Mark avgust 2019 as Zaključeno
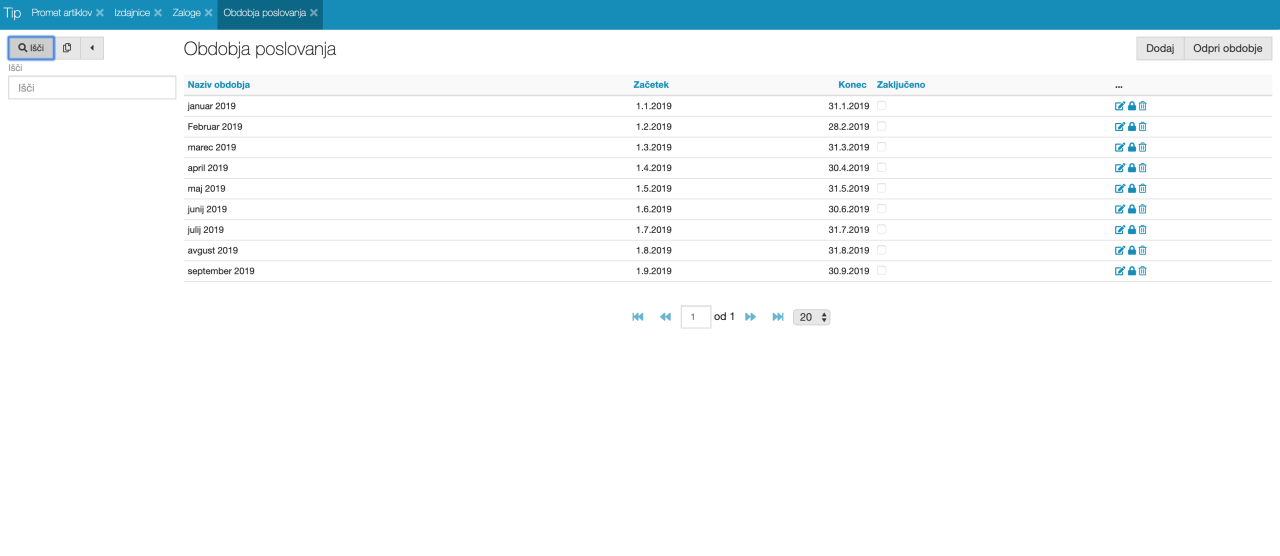Screen dimensions: 1280x556 click(882, 250)
